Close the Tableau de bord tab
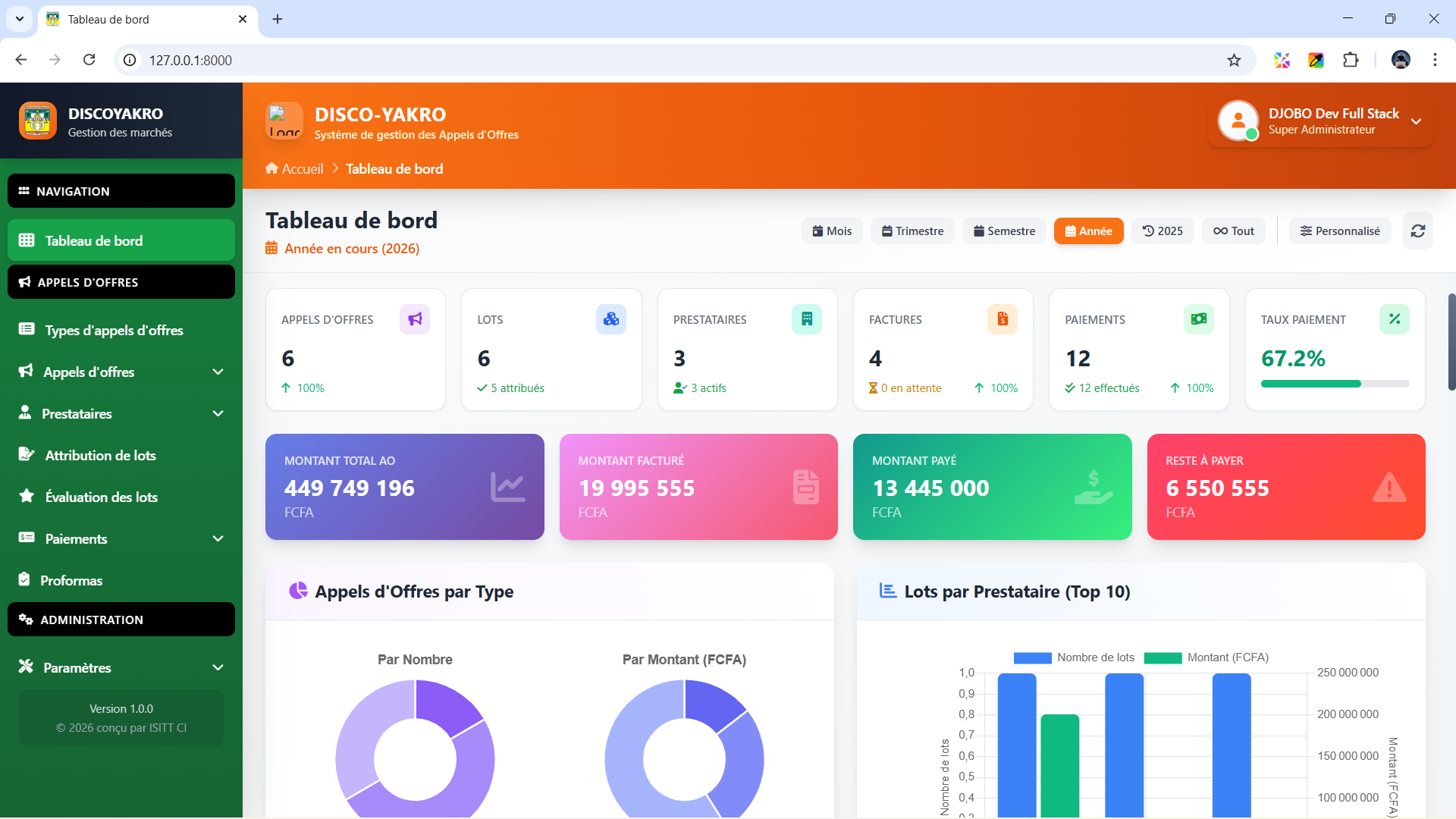 tap(243, 19)
